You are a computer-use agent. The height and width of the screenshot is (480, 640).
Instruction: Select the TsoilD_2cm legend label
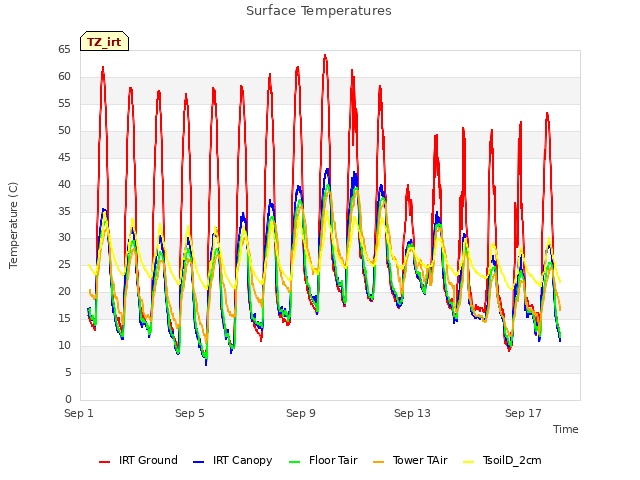point(512,460)
